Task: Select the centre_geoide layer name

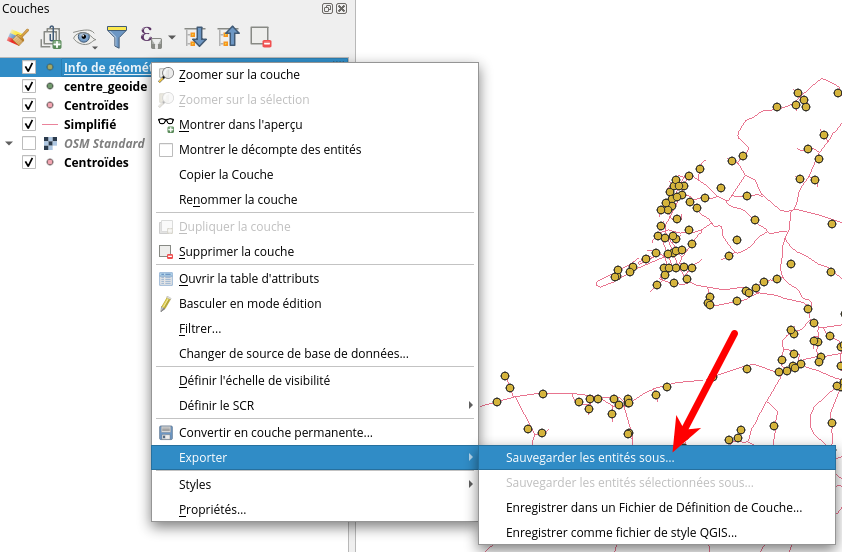Action: click(x=105, y=86)
